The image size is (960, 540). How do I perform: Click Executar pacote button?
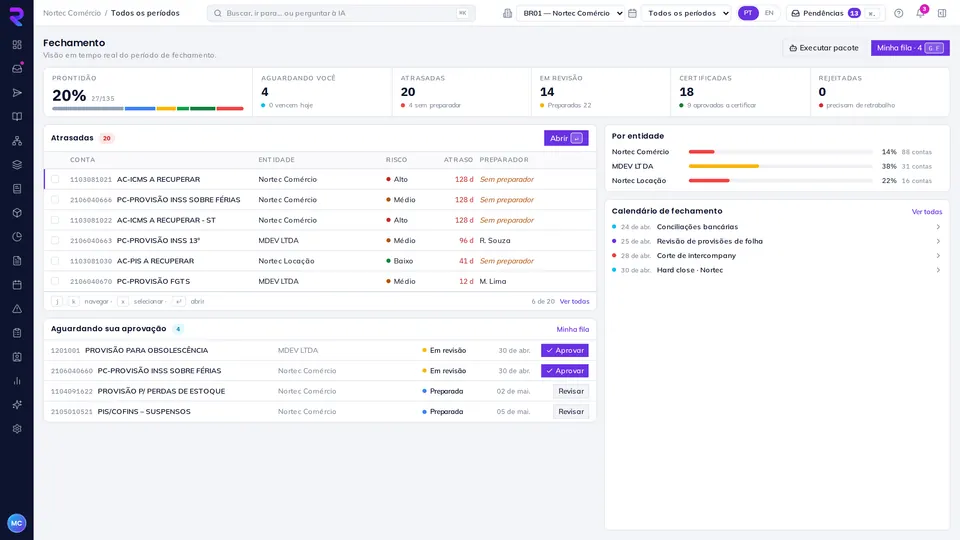(823, 48)
